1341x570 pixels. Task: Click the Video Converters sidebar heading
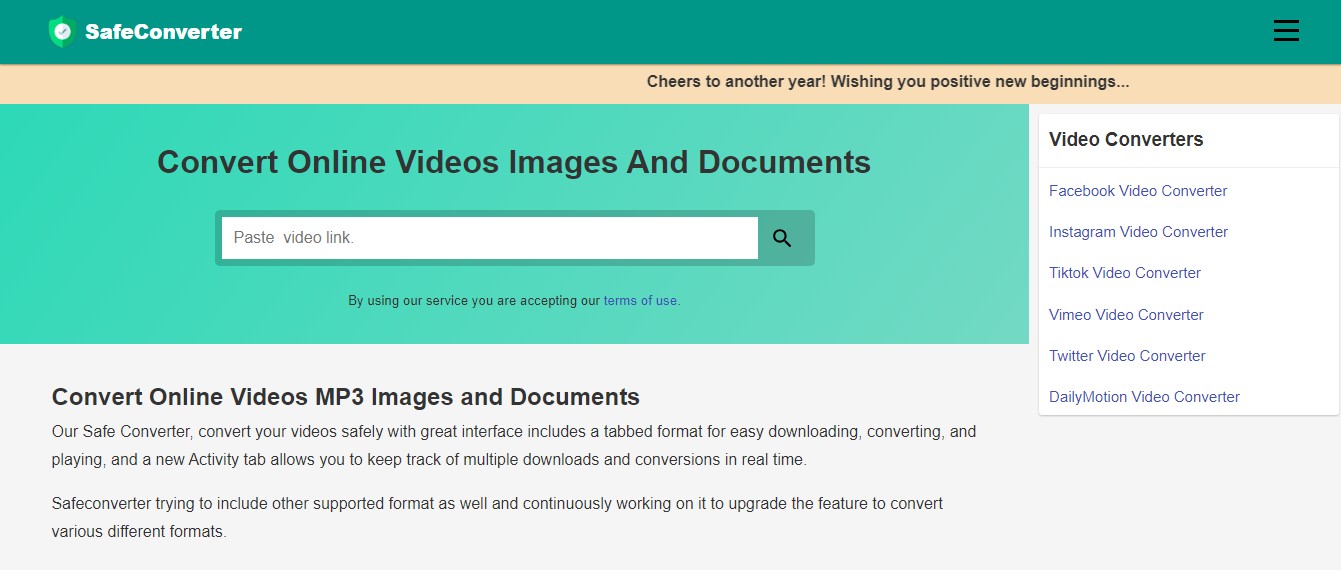1125,140
